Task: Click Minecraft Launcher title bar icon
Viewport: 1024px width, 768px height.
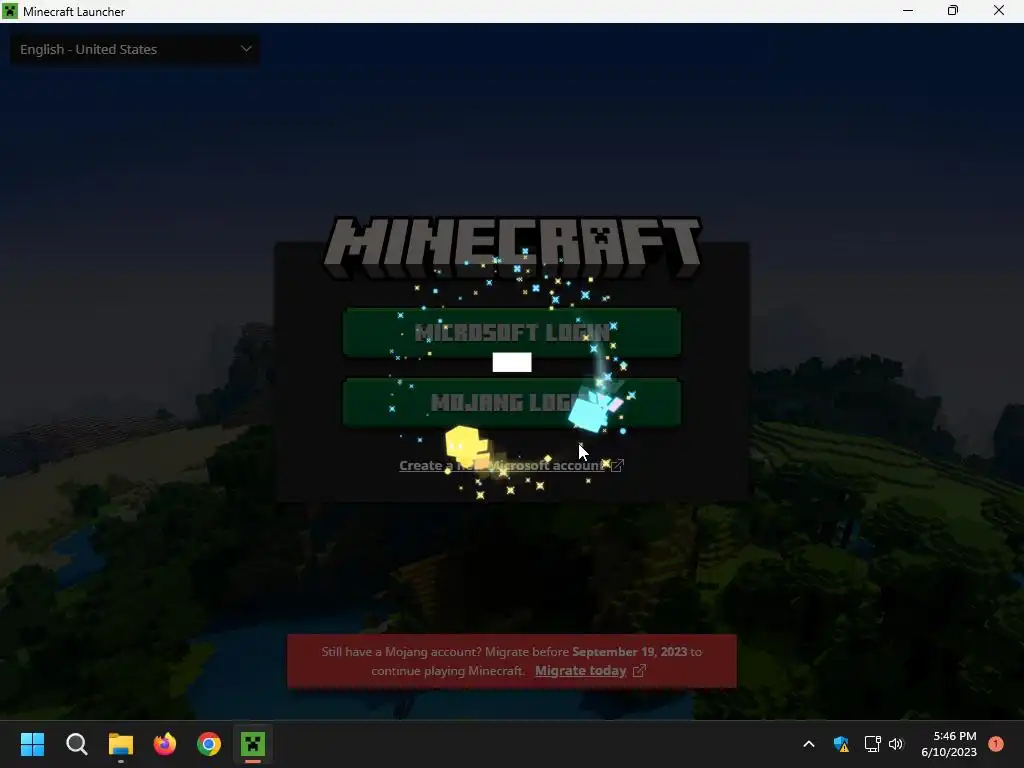Action: point(10,11)
